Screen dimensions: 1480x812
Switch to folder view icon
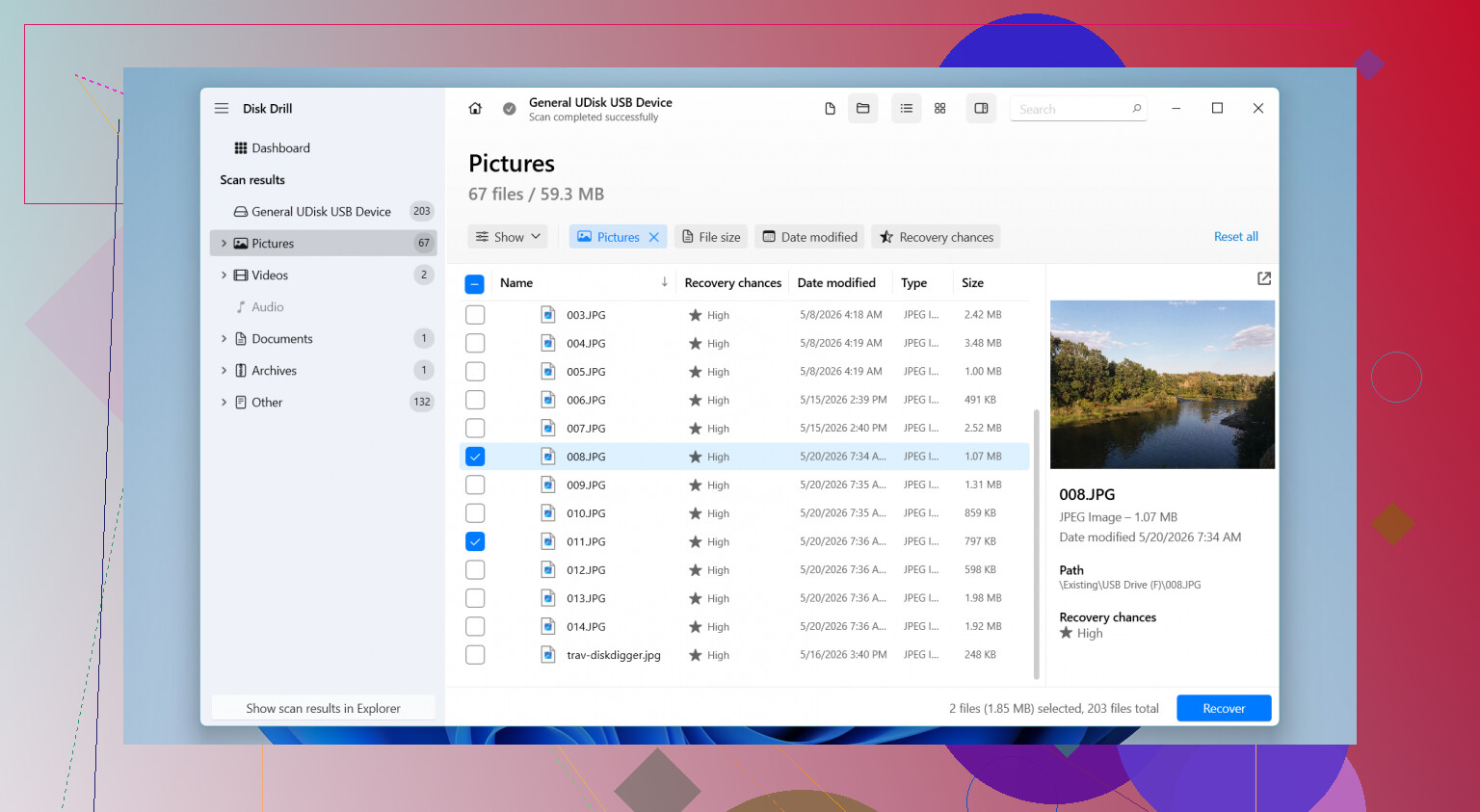863,109
